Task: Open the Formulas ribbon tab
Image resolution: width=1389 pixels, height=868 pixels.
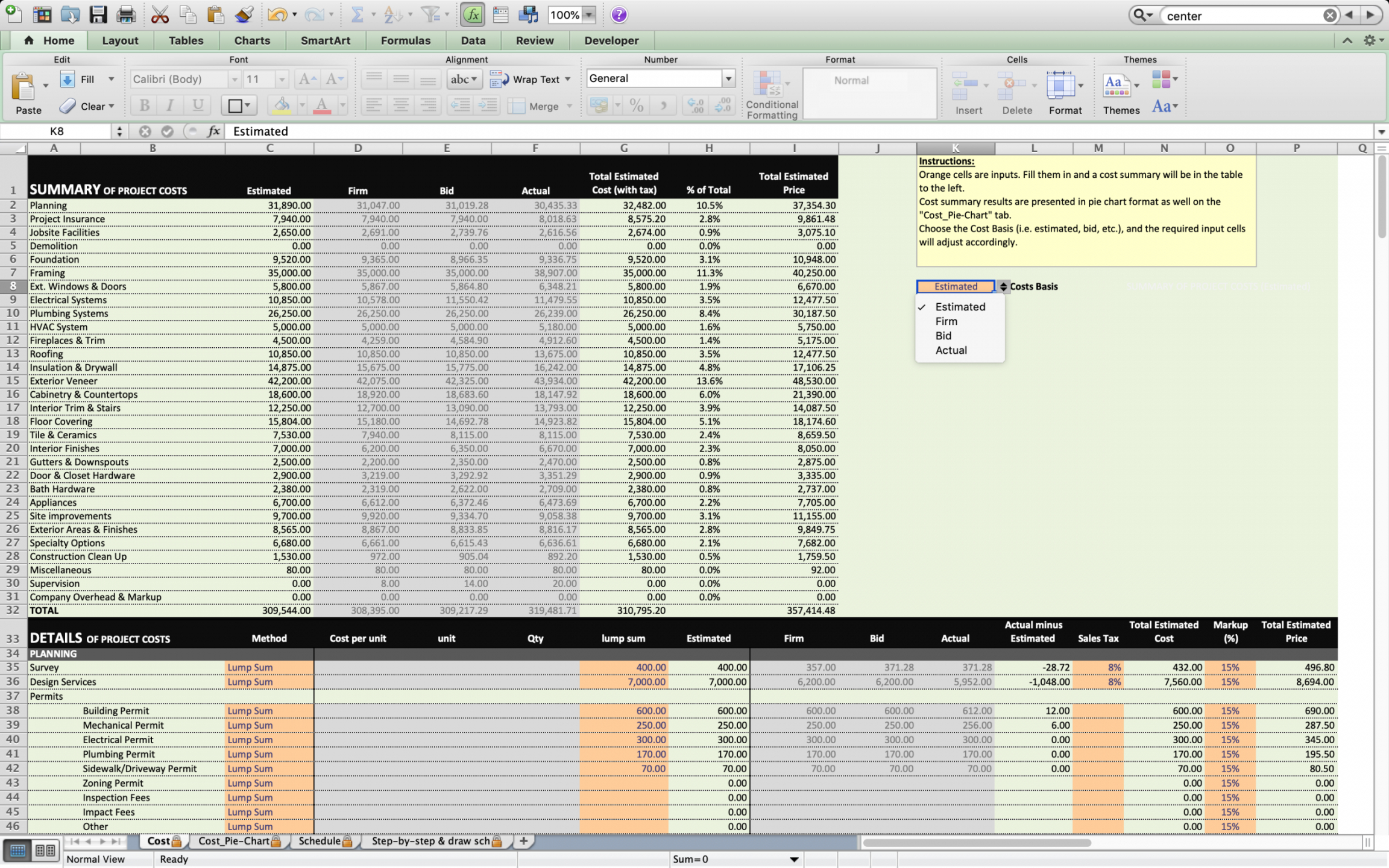Action: 405,40
